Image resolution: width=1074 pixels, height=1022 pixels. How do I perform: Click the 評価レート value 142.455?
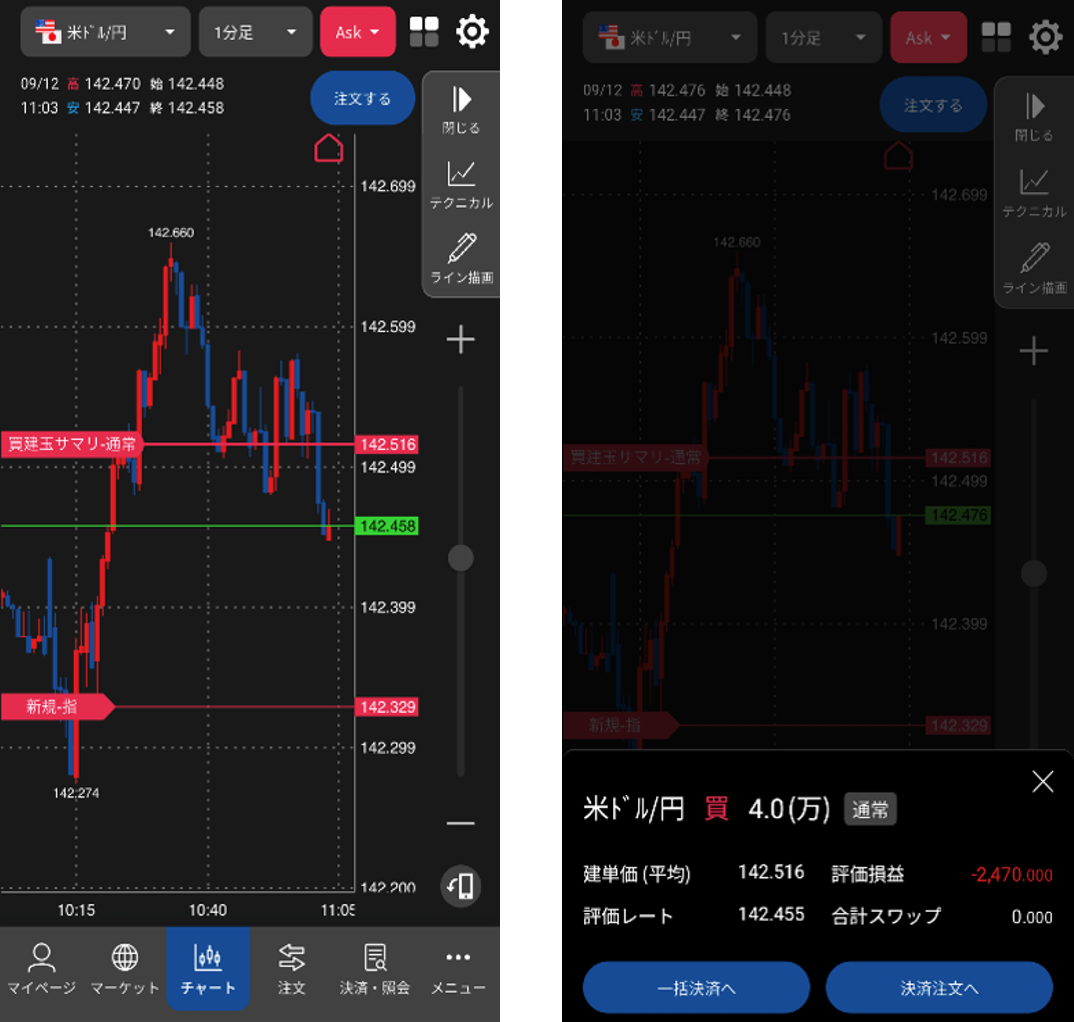(771, 914)
